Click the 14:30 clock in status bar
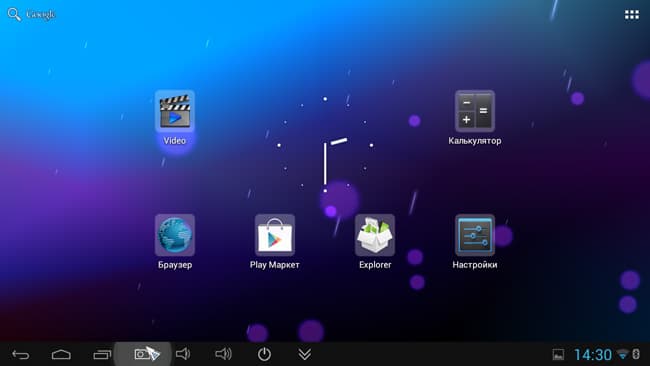 point(592,355)
